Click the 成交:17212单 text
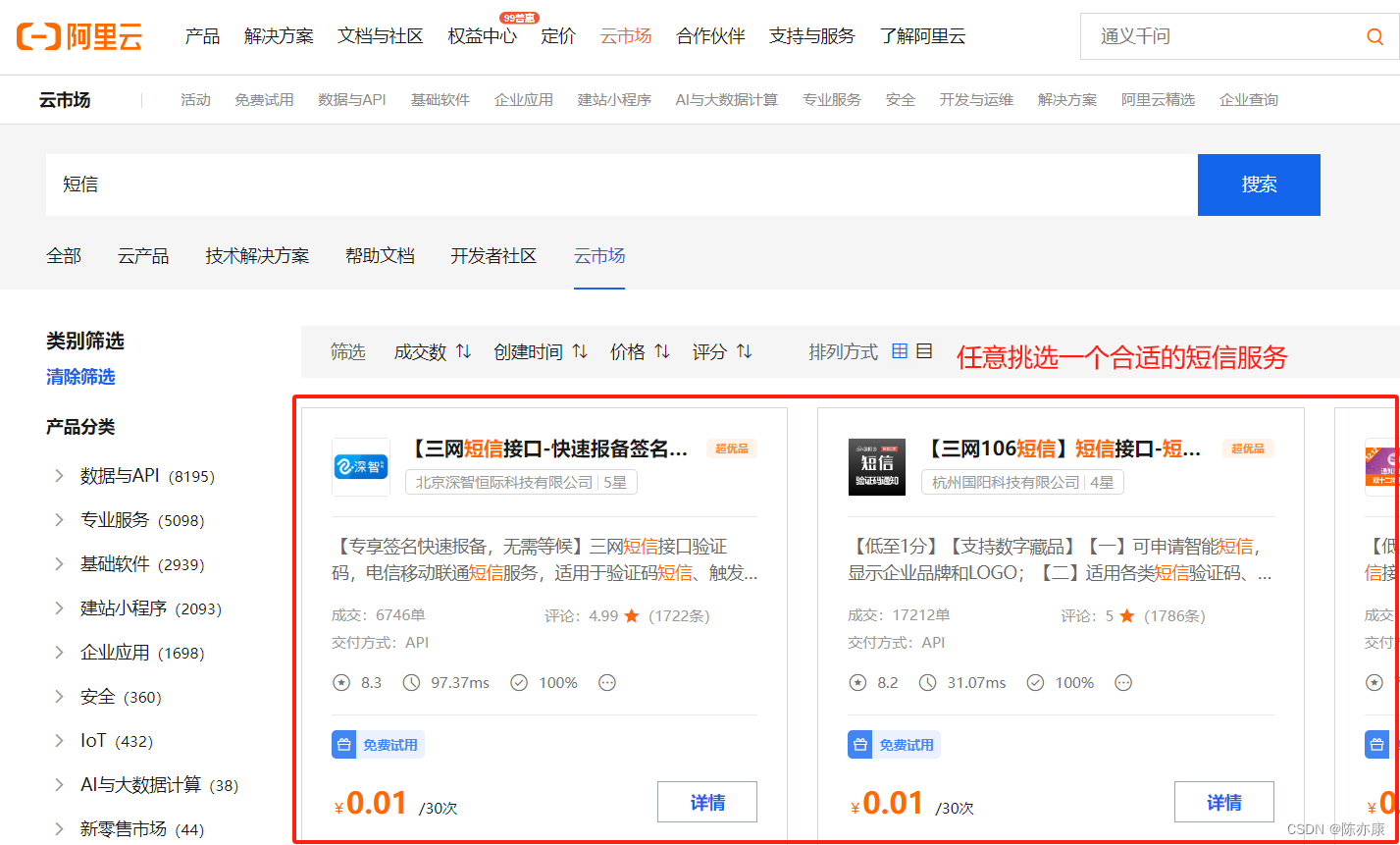This screenshot has width=1400, height=845. click(x=899, y=615)
